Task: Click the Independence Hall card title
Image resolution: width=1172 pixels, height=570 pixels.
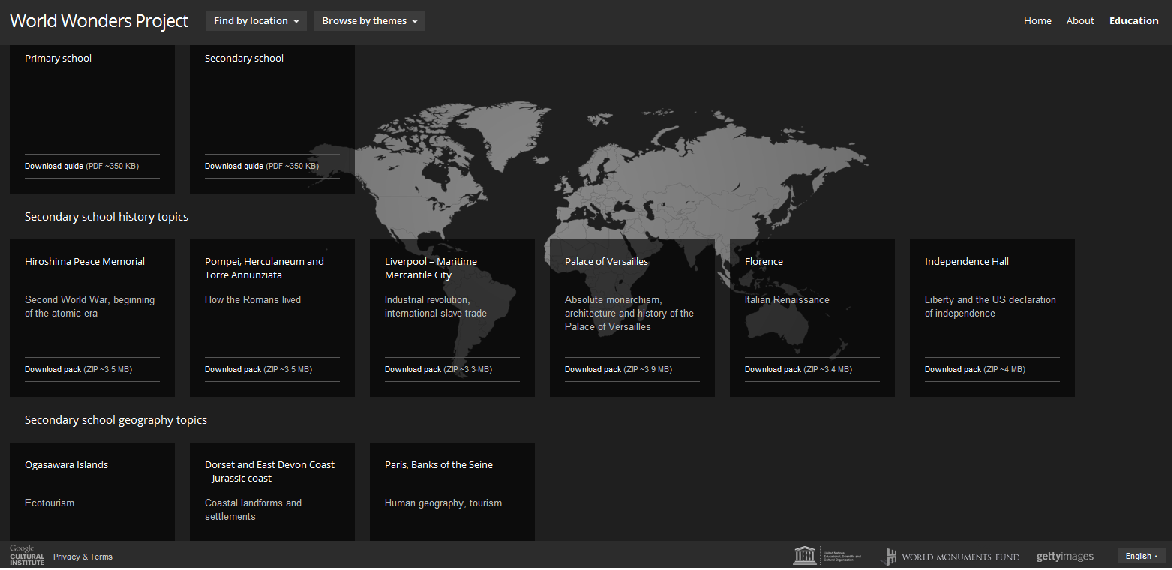Action: pos(966,261)
